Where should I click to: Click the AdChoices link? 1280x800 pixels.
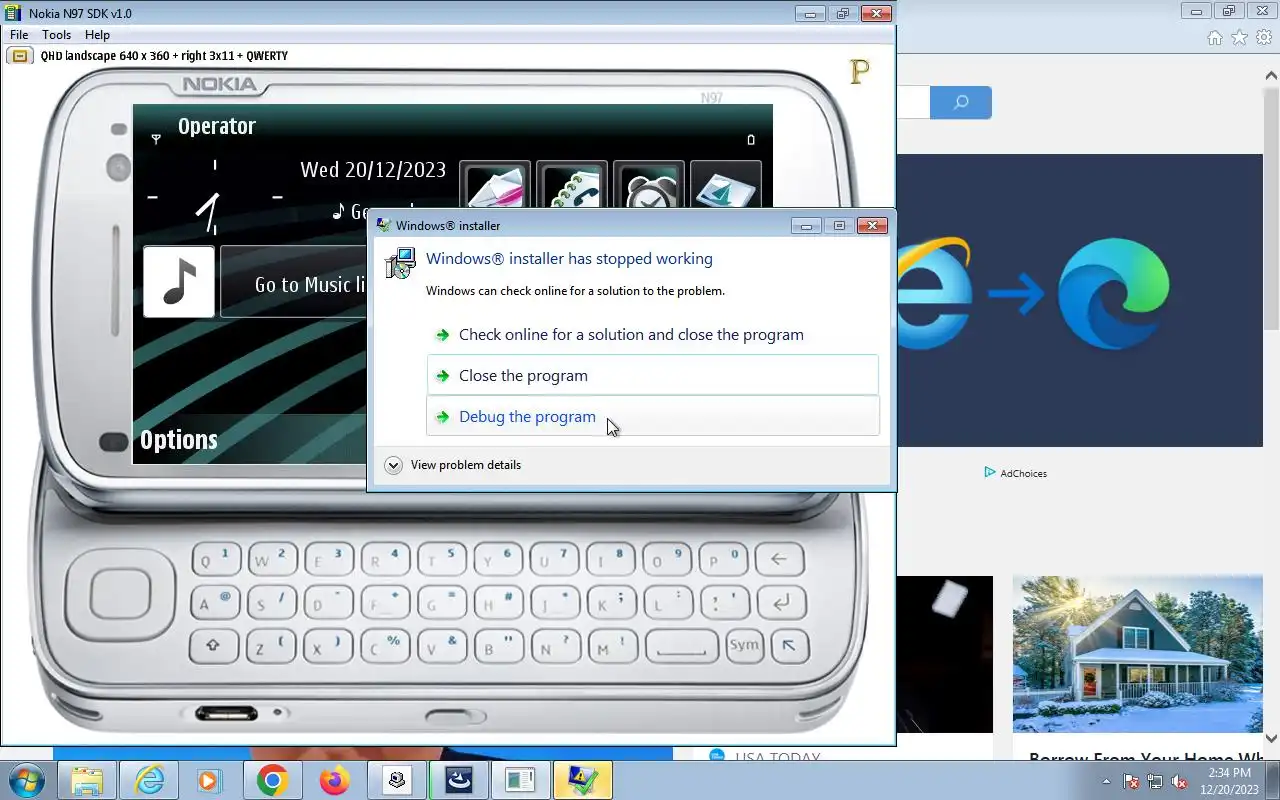[1023, 473]
